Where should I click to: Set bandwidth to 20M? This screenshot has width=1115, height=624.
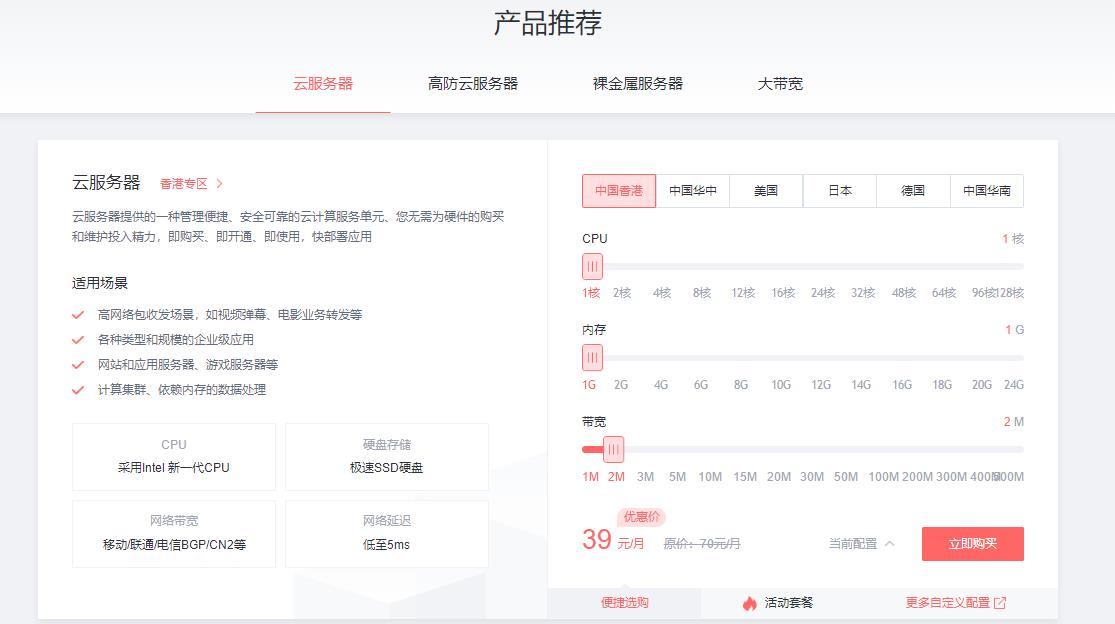point(779,476)
